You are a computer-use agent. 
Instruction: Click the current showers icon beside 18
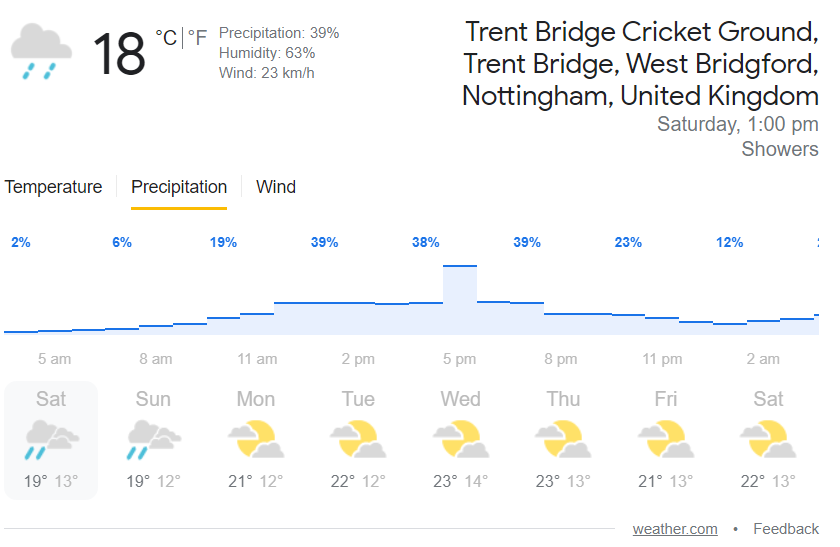pos(41,53)
